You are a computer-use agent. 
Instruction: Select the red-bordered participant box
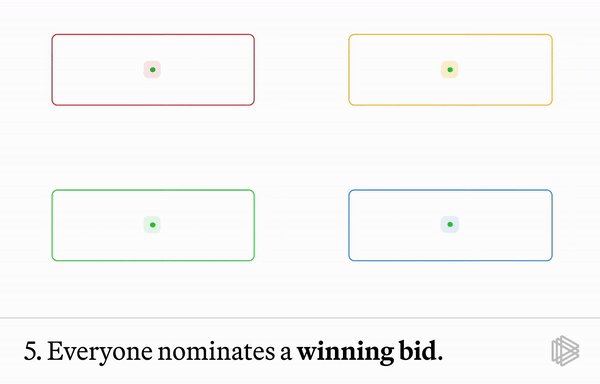pos(153,70)
